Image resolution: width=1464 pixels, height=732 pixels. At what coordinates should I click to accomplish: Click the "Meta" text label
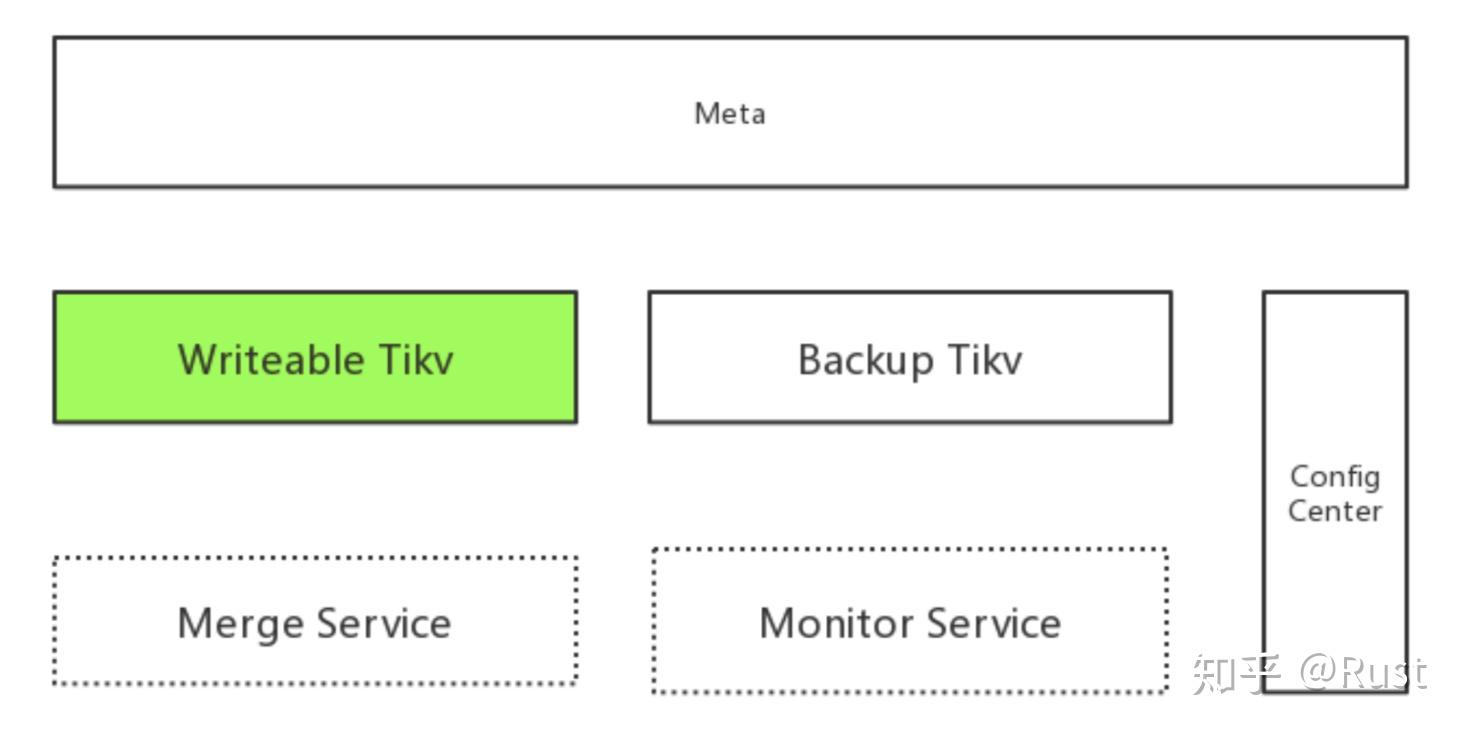pyautogui.click(x=730, y=113)
